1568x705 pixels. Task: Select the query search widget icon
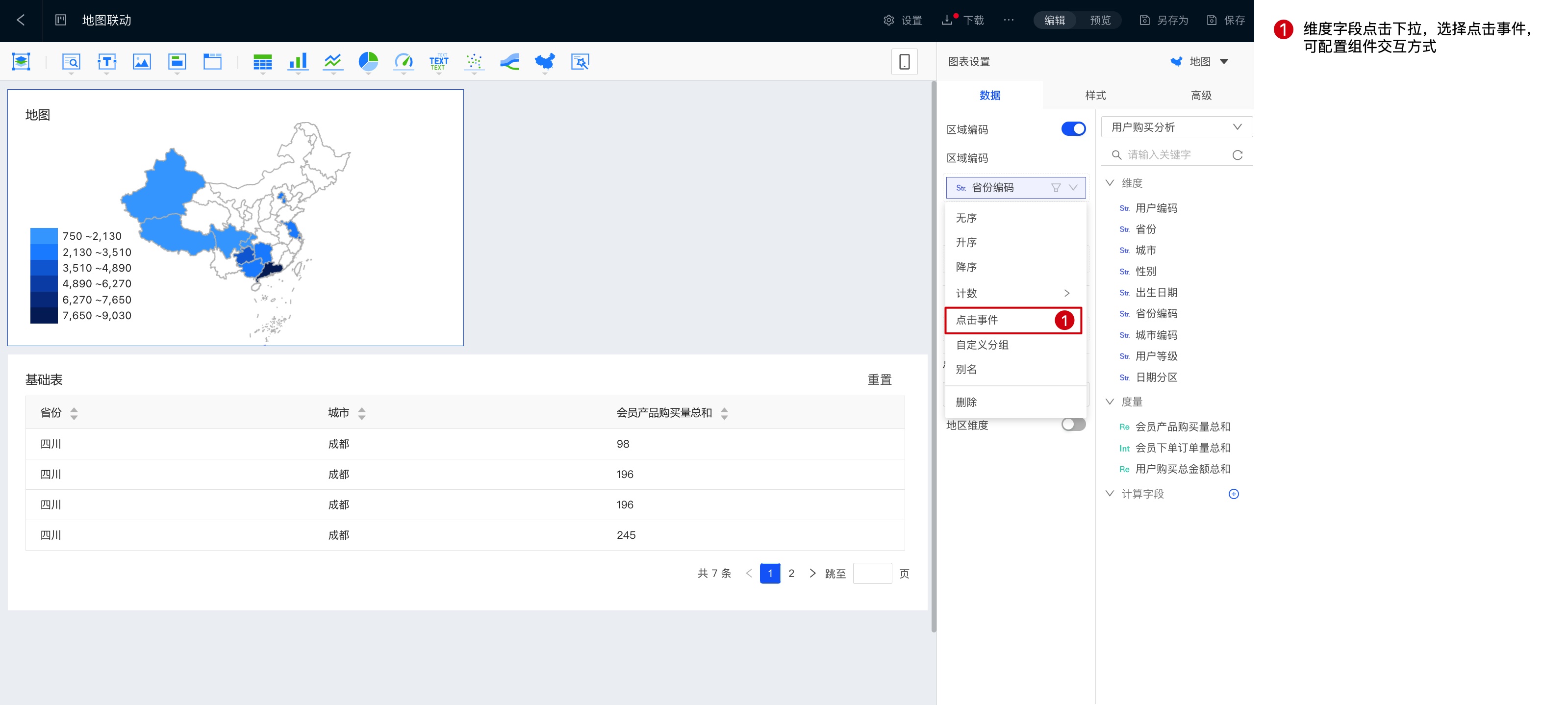pyautogui.click(x=71, y=61)
